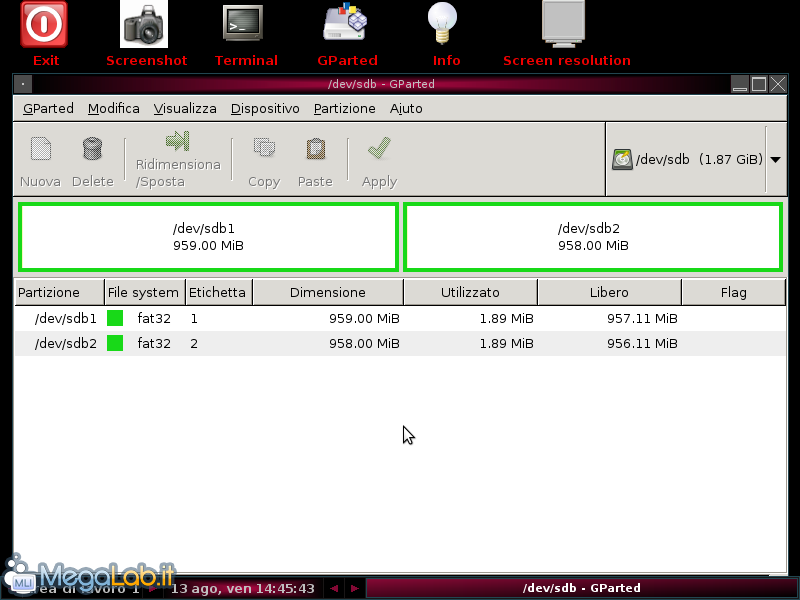Select the /dev/sdb2 row in partition list
The image size is (800, 600).
pos(400,343)
